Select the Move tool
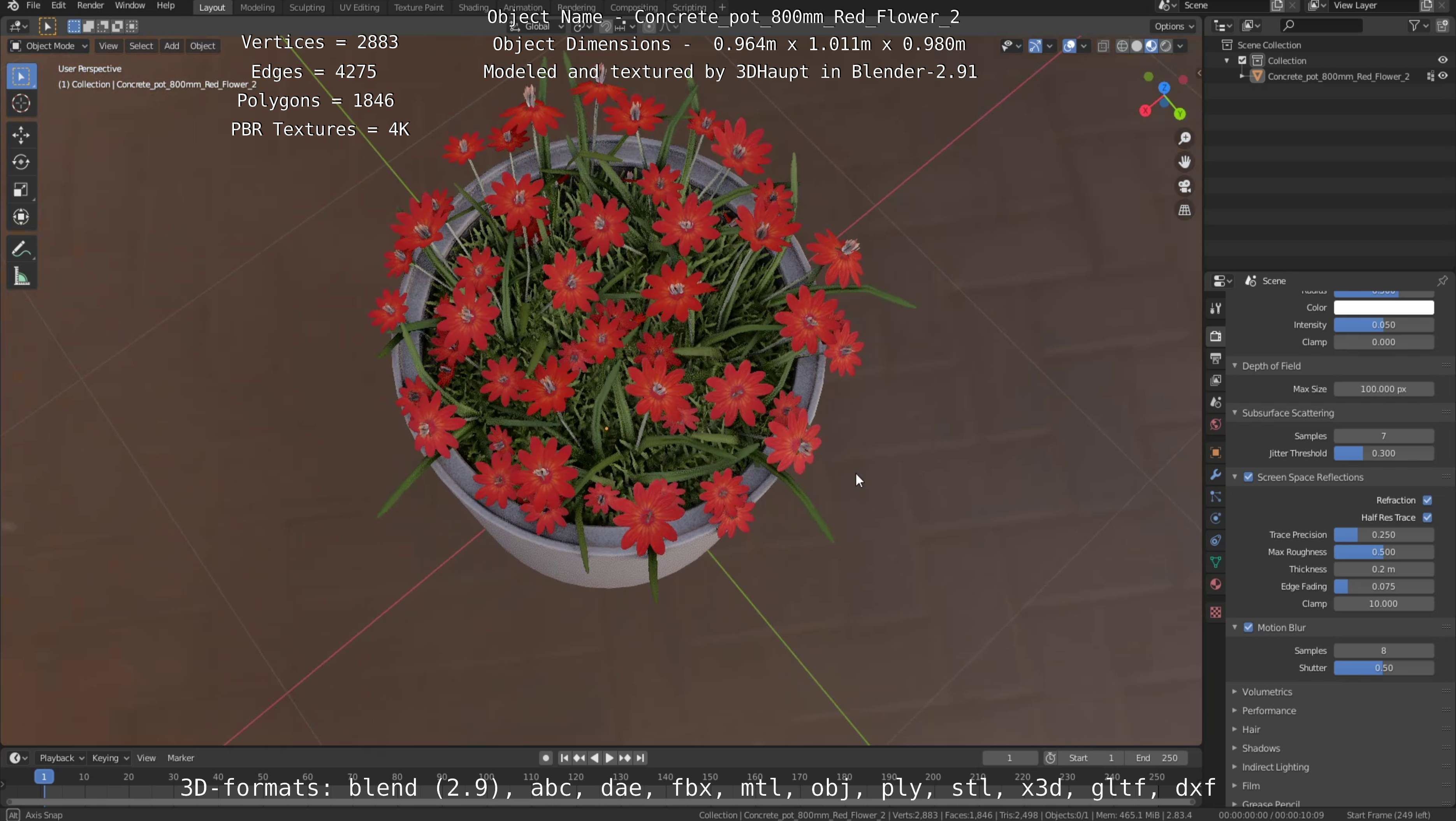The width and height of the screenshot is (1456, 821). (x=21, y=135)
